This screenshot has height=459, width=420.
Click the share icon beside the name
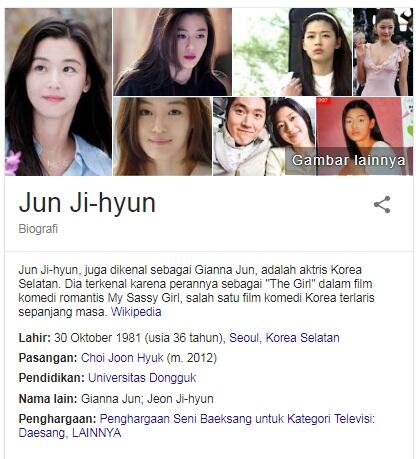tap(382, 204)
